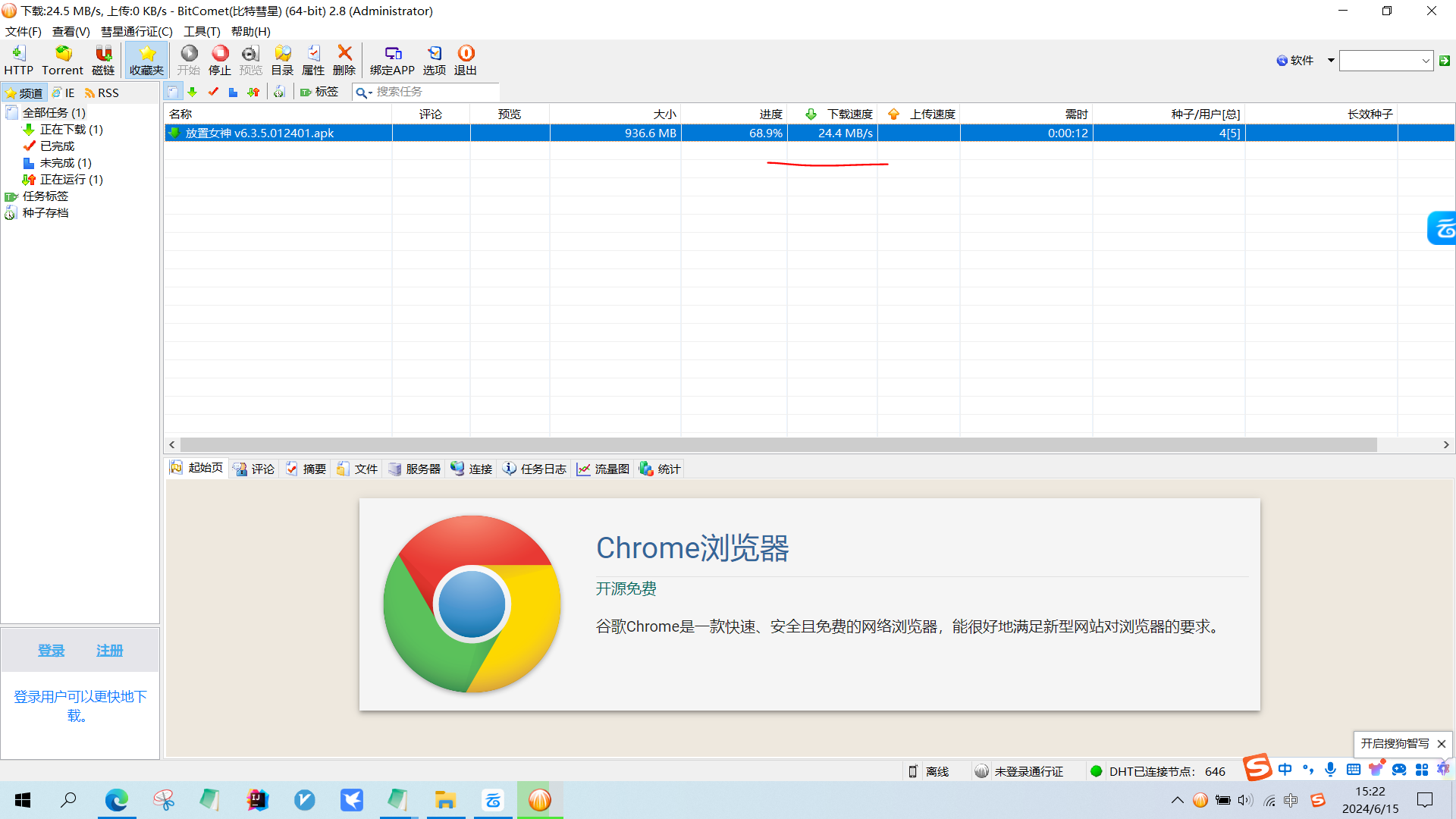
Task: Click the 退出 exit icon
Action: [466, 59]
